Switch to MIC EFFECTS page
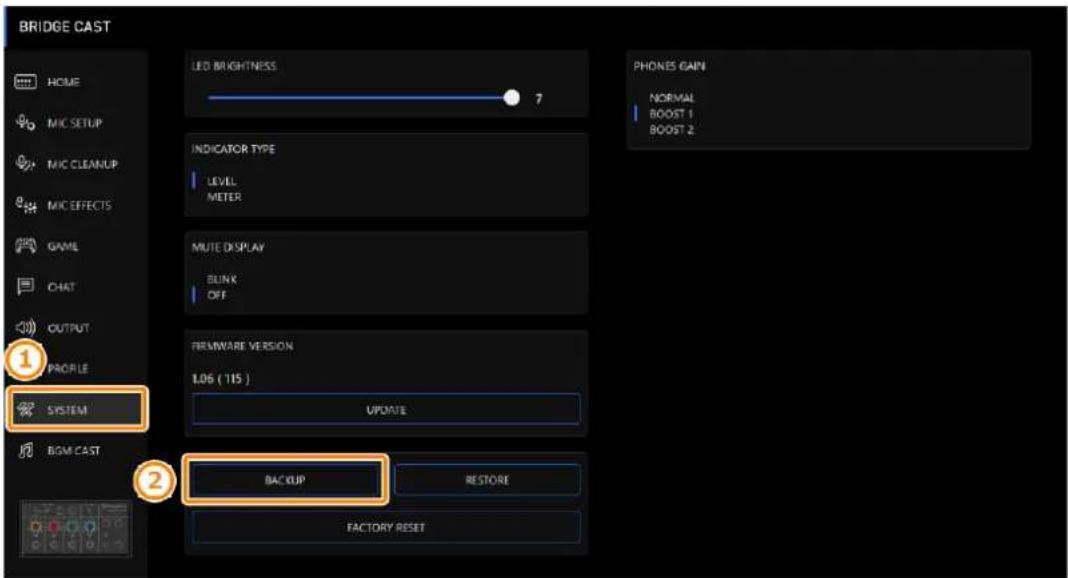This screenshot has height=578, width=1068. tap(79, 205)
